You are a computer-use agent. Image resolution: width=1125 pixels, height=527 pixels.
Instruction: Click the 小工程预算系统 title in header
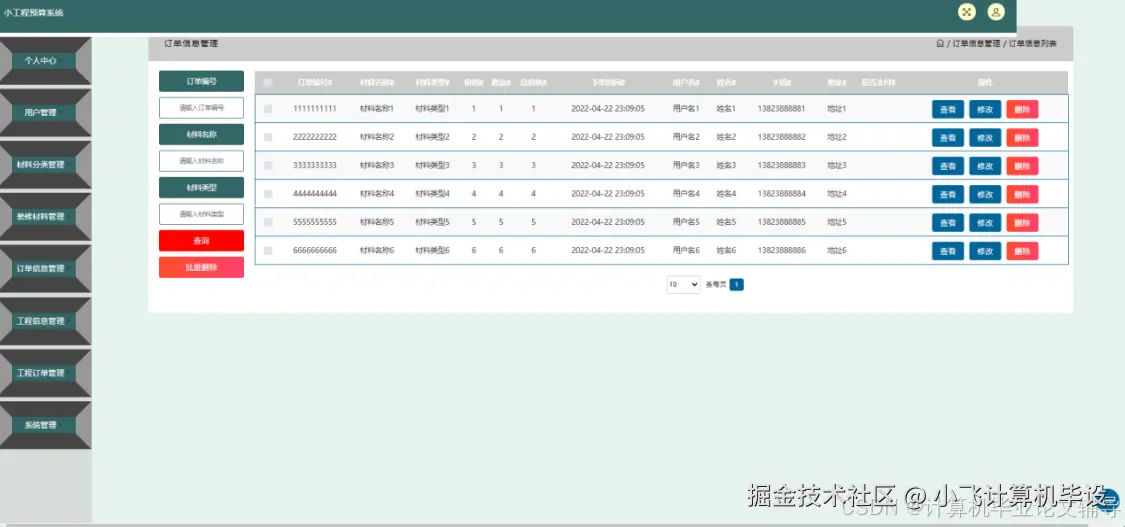[x=33, y=13]
